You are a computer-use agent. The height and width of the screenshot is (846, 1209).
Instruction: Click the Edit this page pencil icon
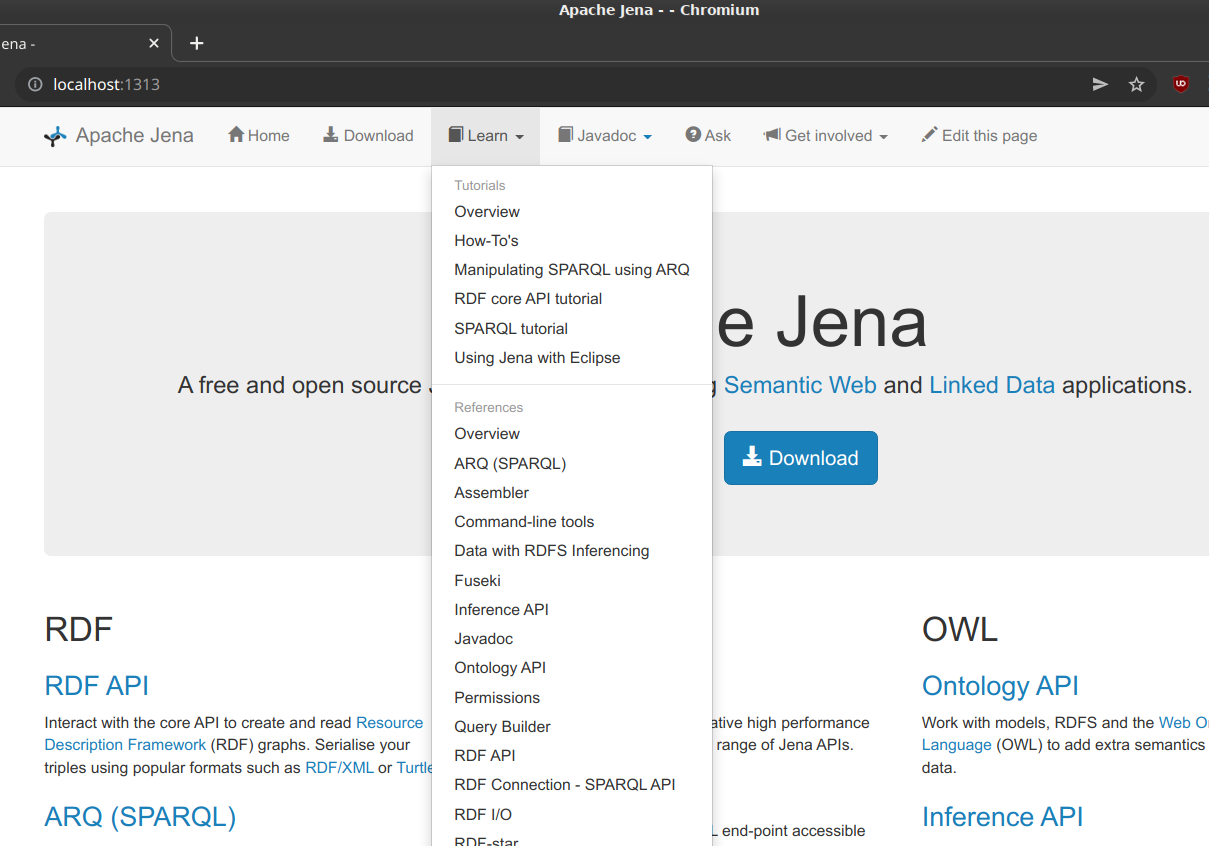coord(929,135)
